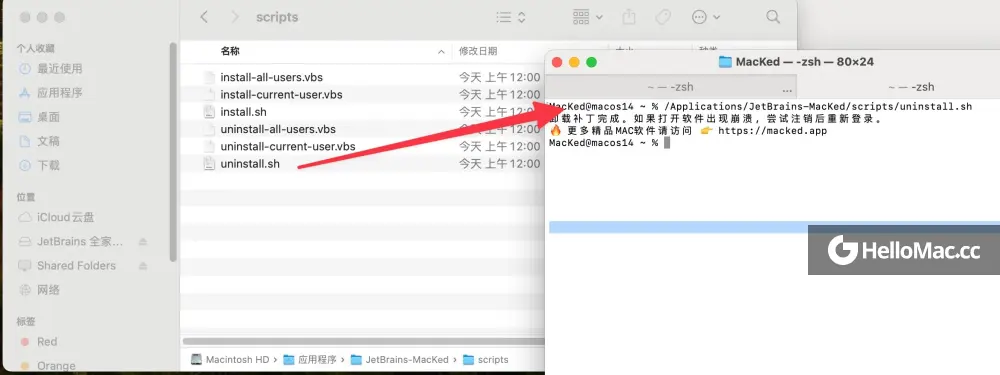
Task: Sort files by 修改日期 column
Action: point(478,51)
